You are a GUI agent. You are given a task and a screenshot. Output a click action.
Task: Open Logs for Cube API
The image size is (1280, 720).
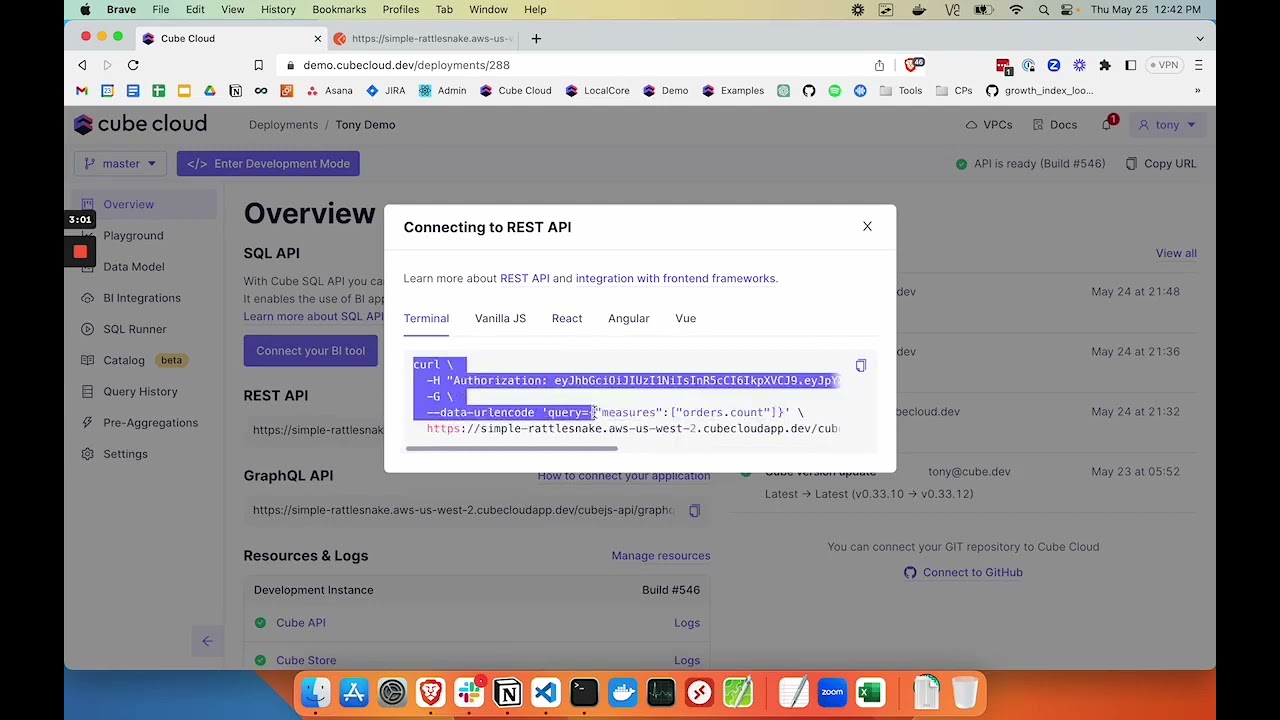coord(687,623)
